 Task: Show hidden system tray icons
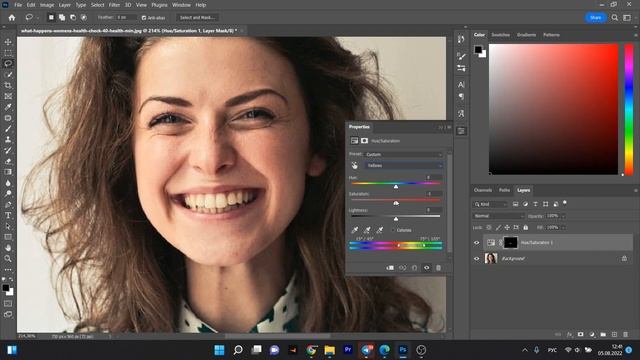tap(525, 350)
